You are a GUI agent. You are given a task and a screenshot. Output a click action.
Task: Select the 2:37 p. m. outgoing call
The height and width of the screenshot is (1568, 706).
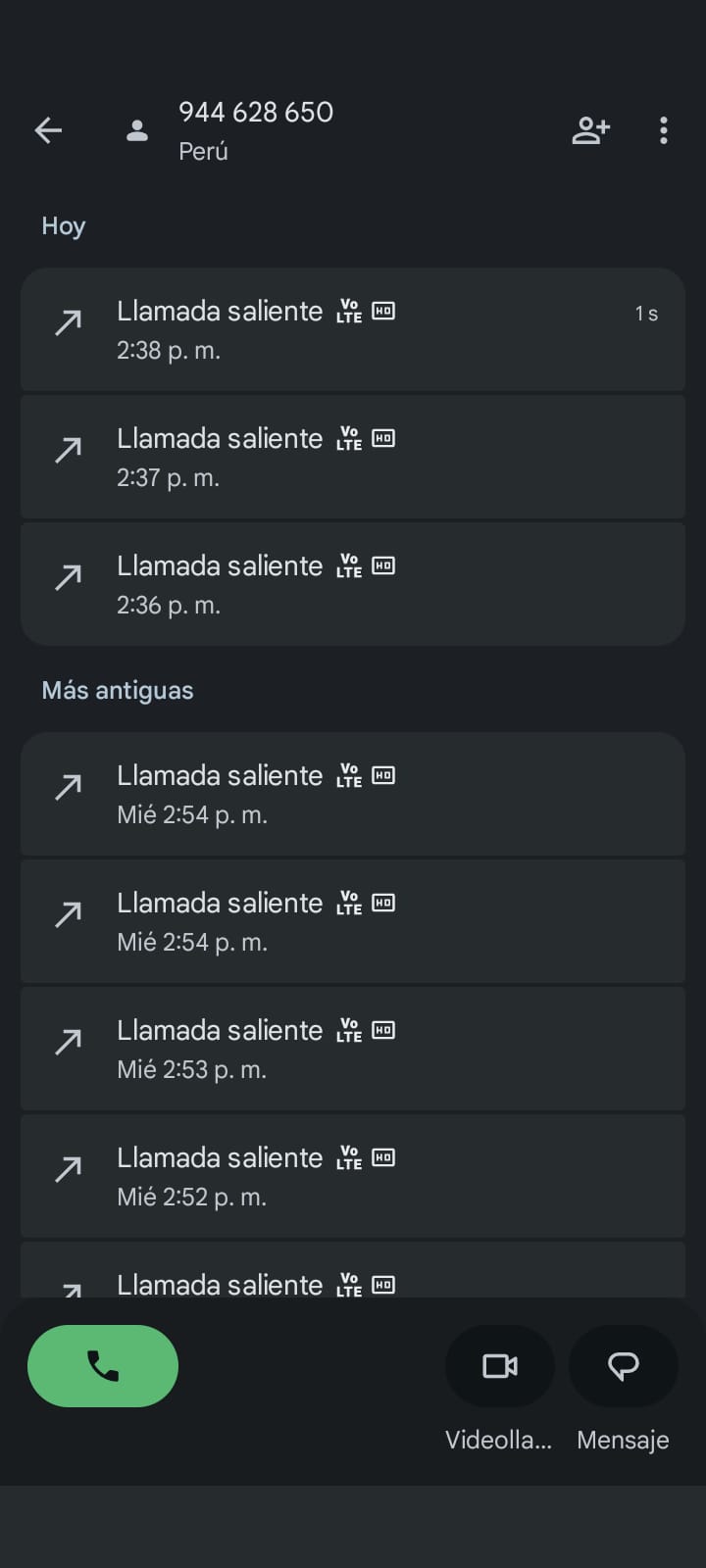click(x=353, y=457)
